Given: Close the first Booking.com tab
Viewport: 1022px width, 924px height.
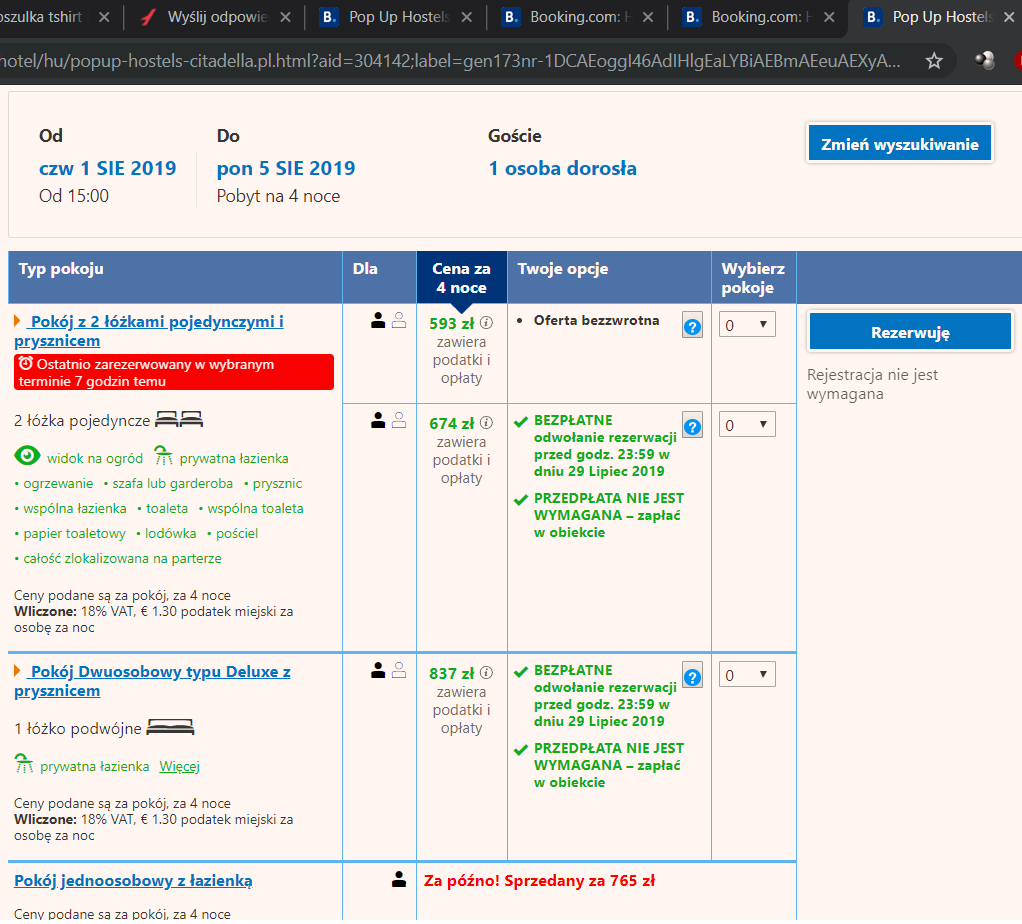Looking at the screenshot, I should point(648,18).
